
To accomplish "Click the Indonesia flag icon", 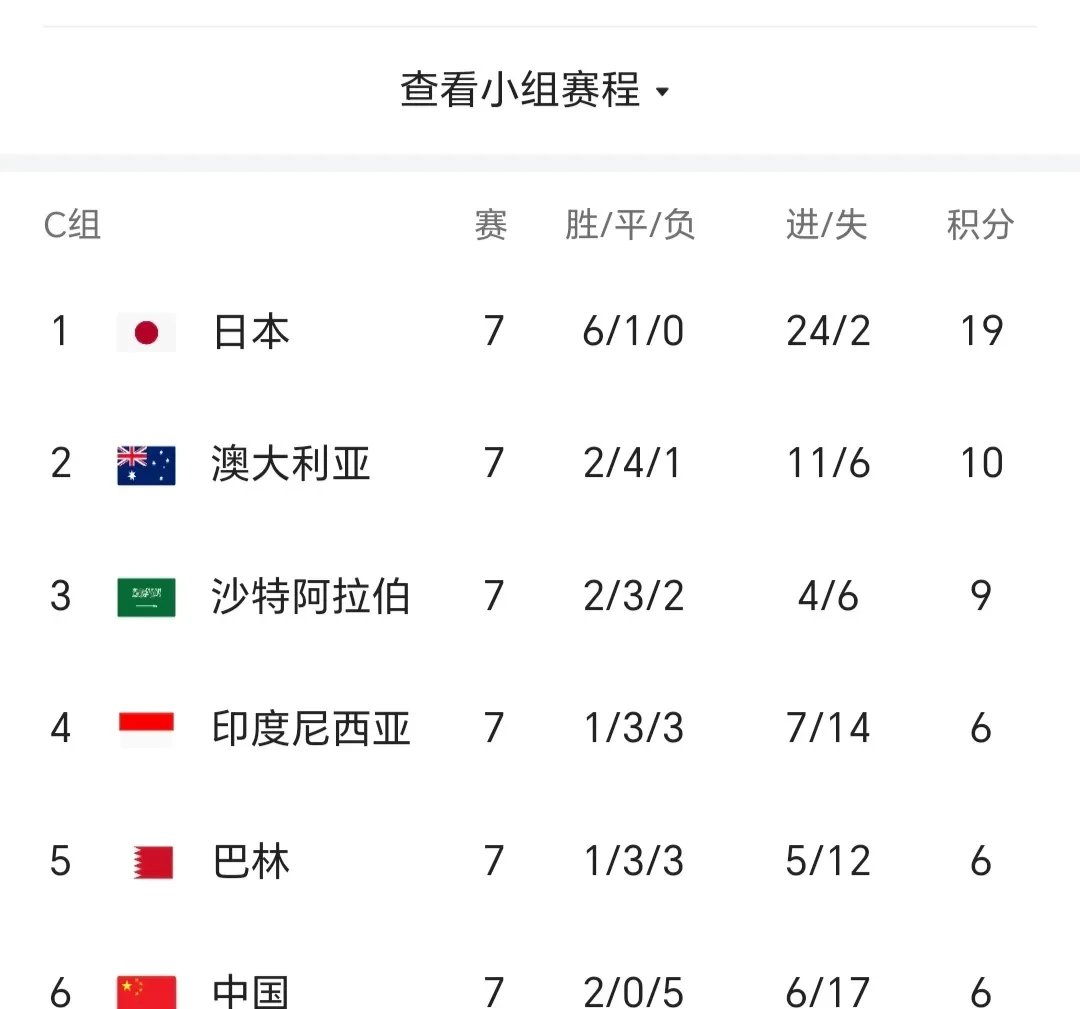I will [146, 729].
